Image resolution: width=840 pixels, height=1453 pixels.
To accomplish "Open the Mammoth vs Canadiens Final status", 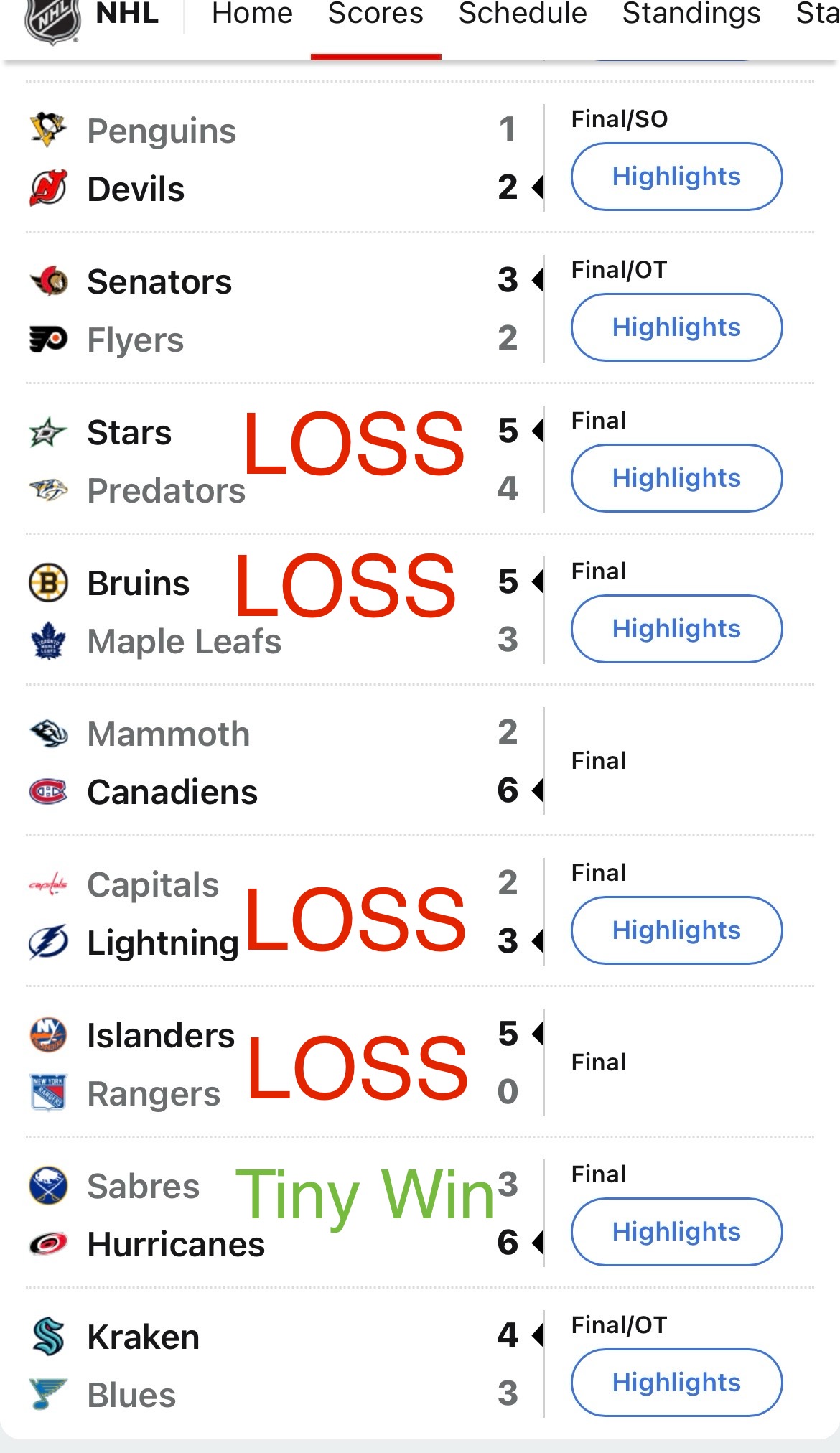I will coord(599,761).
